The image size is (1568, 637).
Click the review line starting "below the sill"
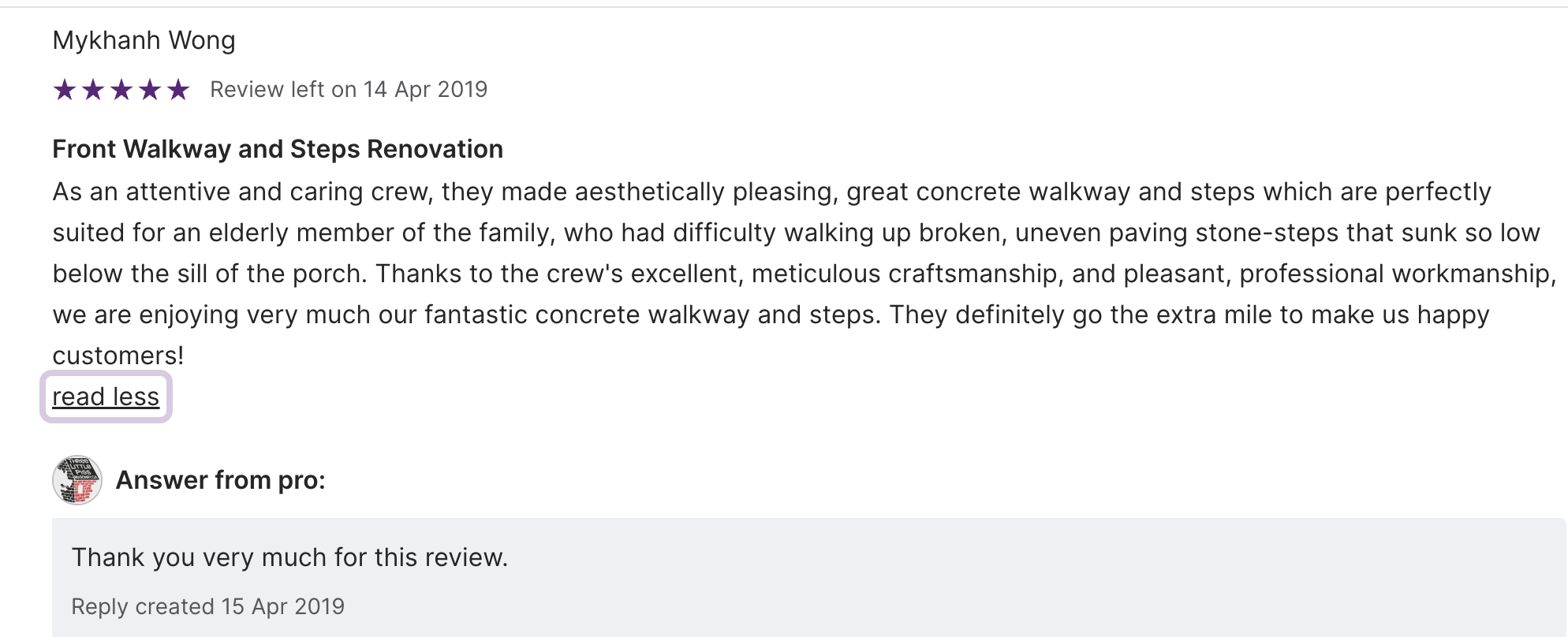[803, 274]
